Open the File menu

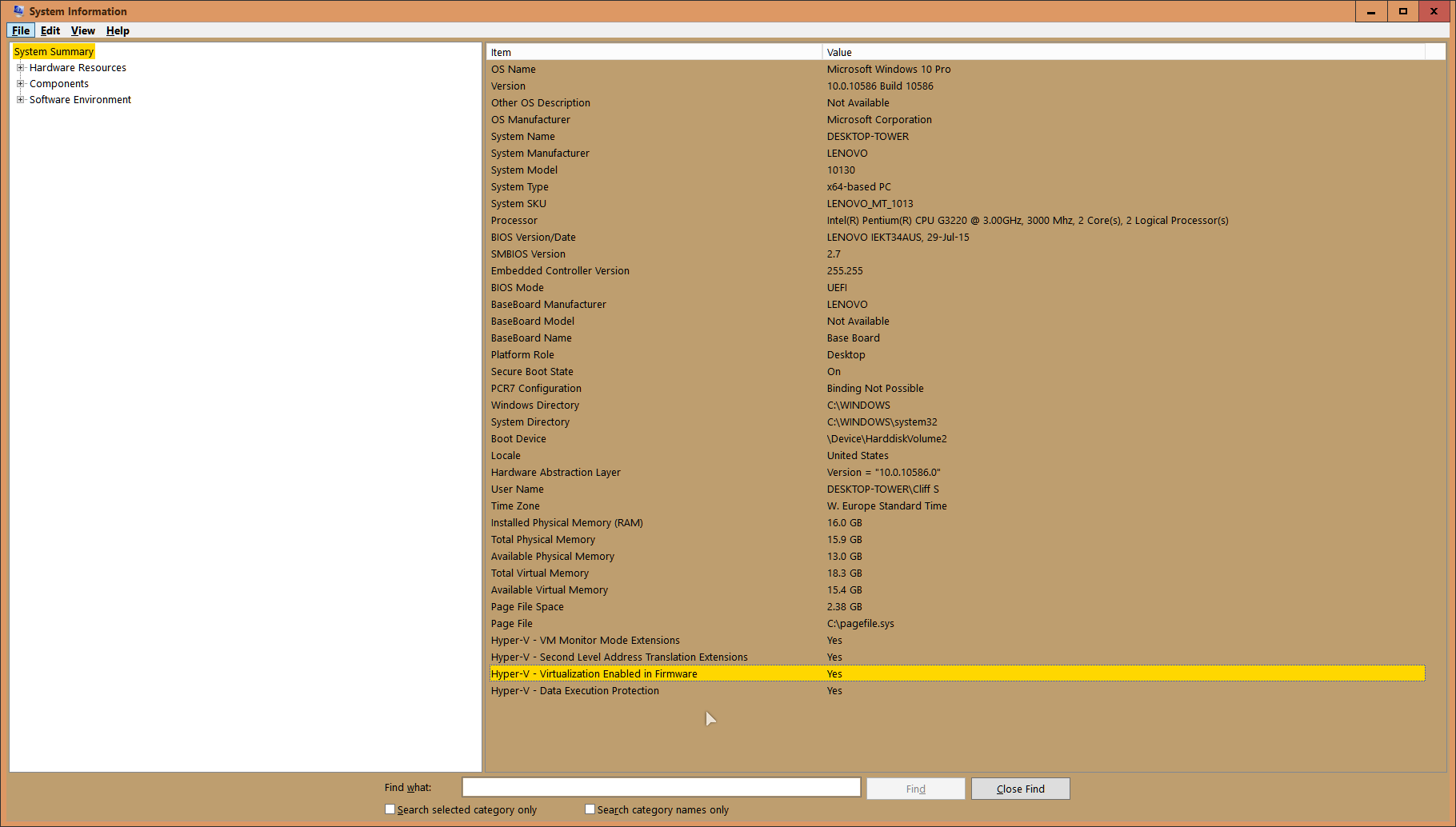click(x=21, y=30)
